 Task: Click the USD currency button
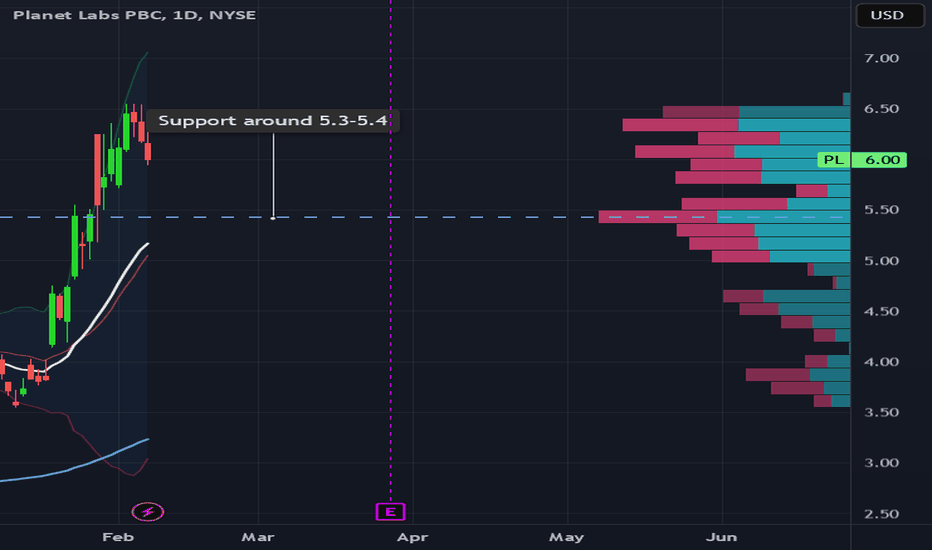pyautogui.click(x=889, y=15)
